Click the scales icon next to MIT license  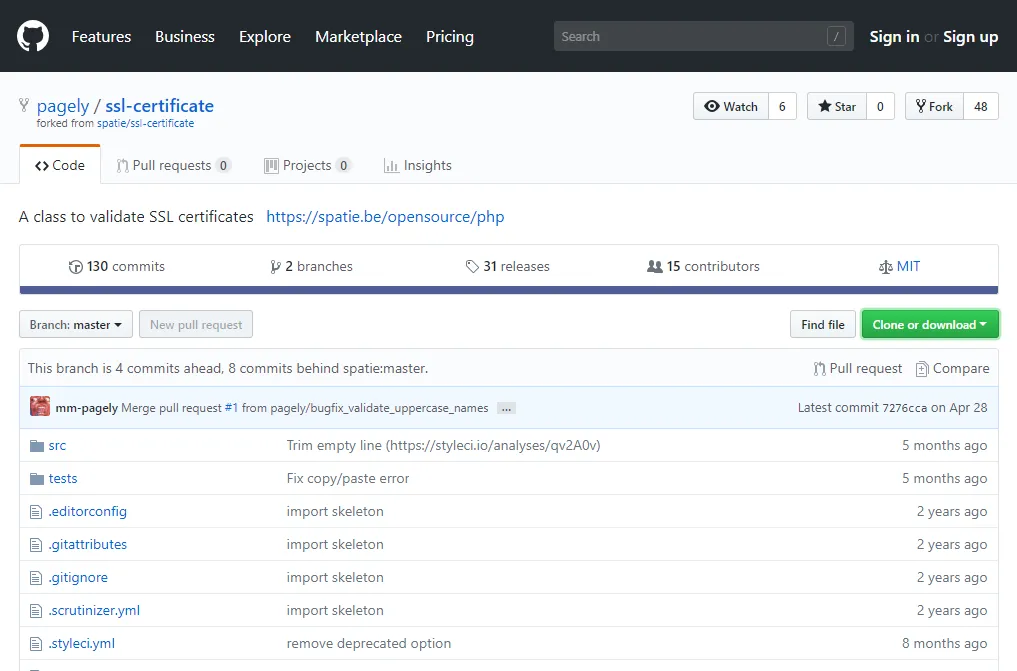pyautogui.click(x=884, y=266)
